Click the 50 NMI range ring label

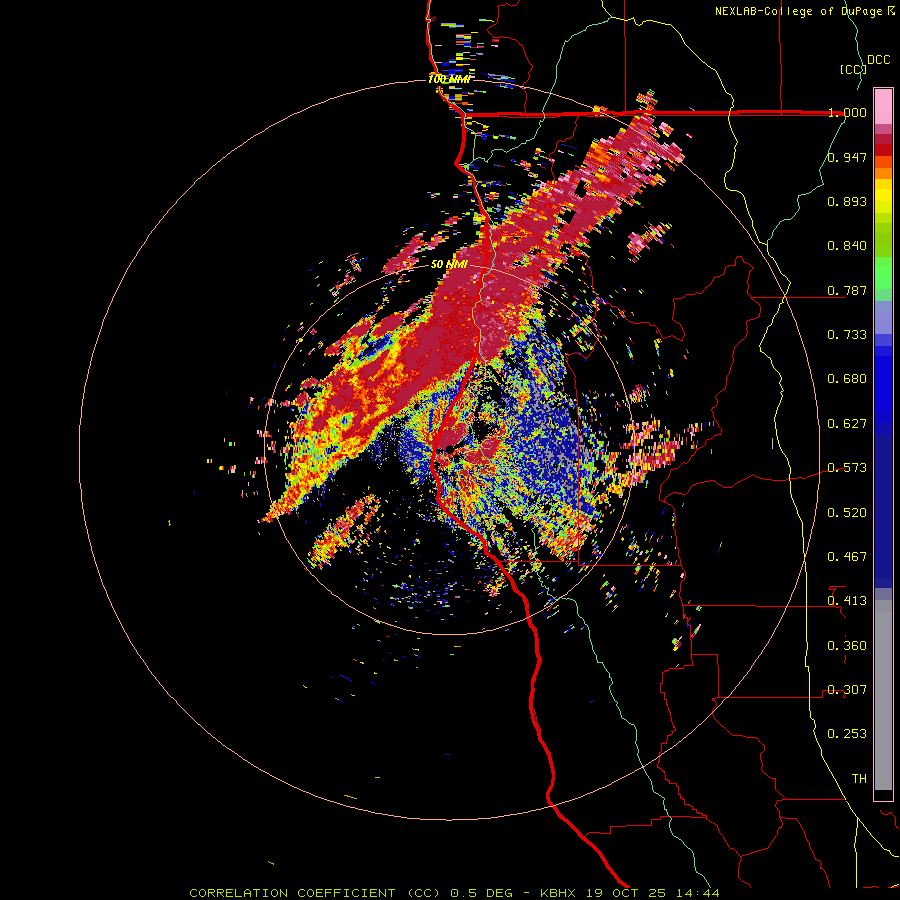click(x=449, y=264)
